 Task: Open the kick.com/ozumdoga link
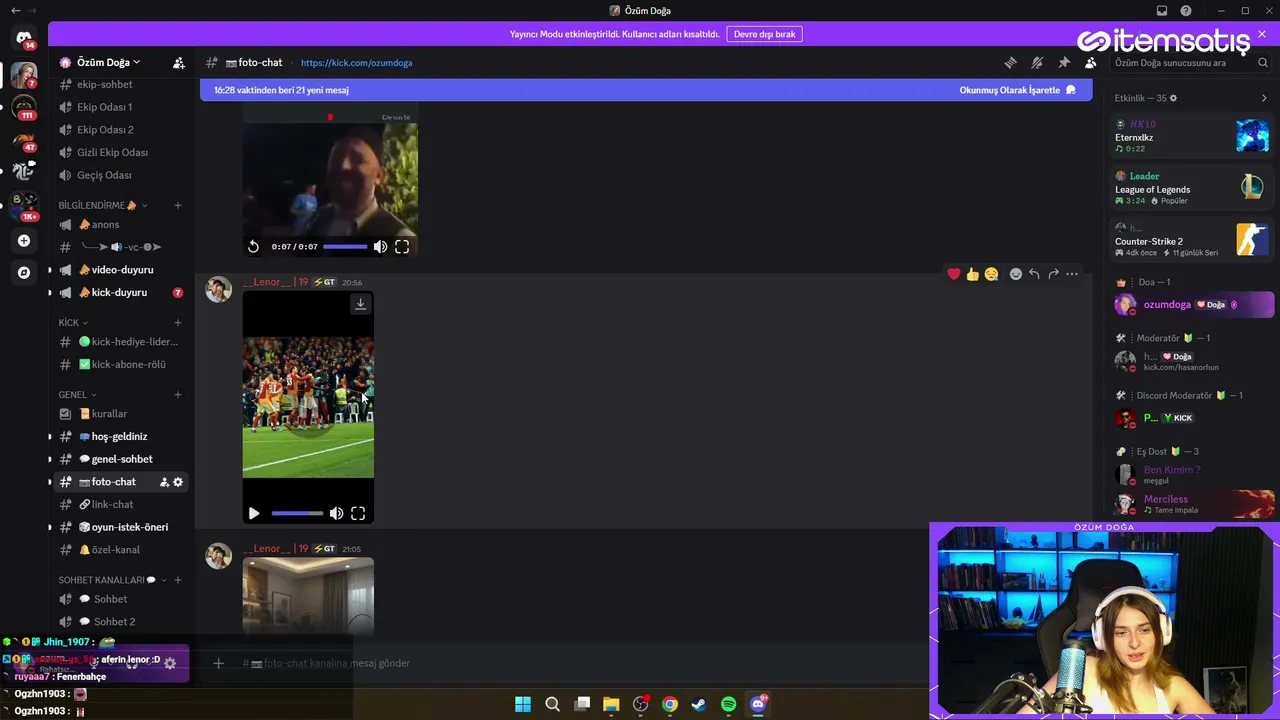(356, 62)
